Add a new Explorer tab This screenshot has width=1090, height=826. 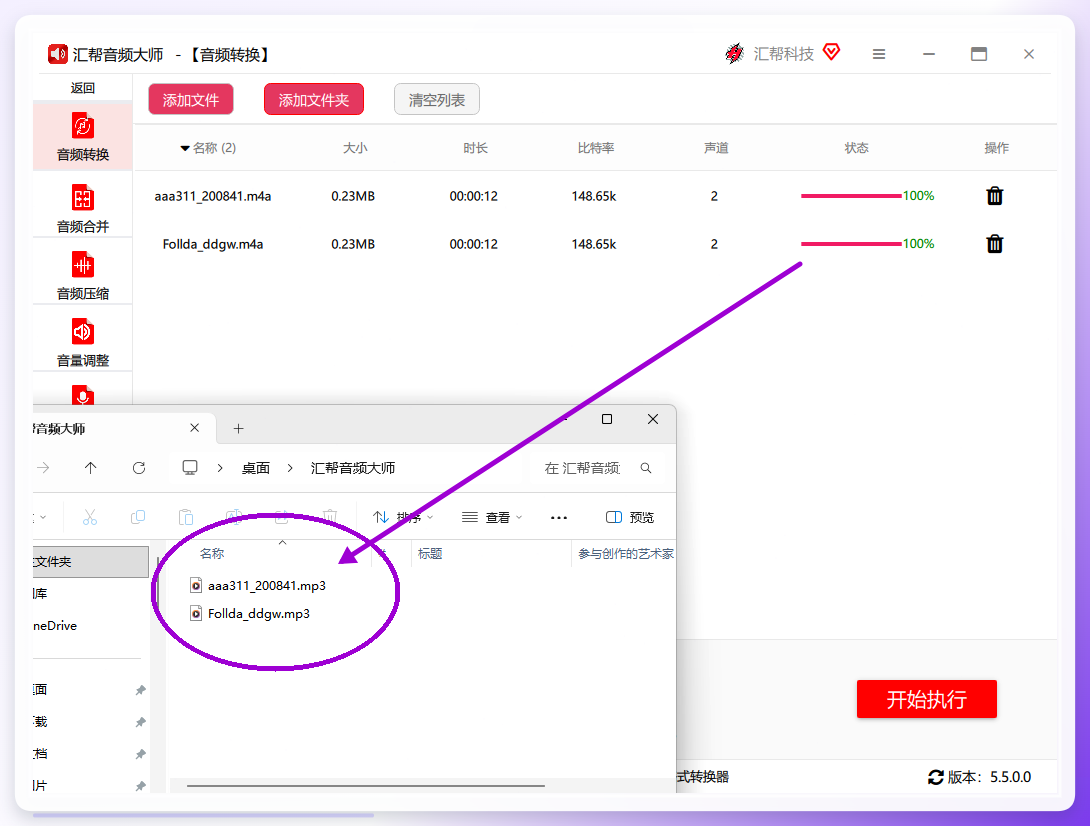[238, 428]
